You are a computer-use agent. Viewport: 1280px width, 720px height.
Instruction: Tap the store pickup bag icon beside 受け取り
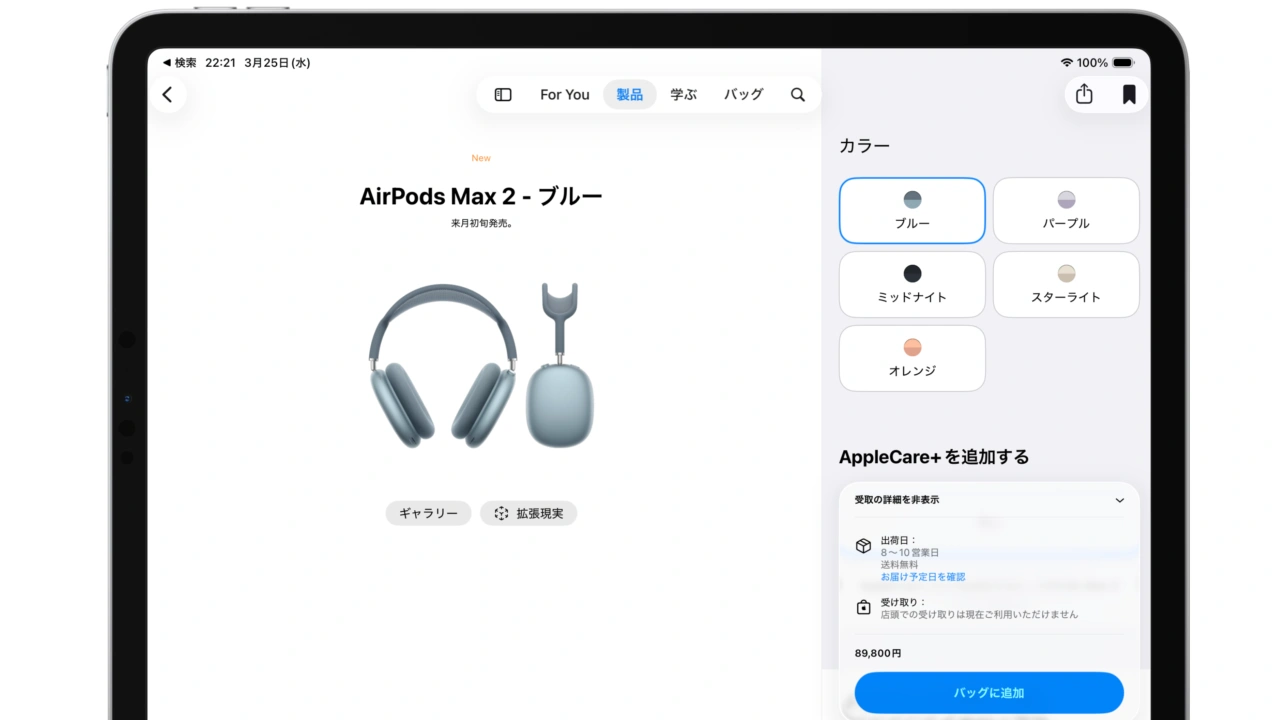click(x=863, y=606)
